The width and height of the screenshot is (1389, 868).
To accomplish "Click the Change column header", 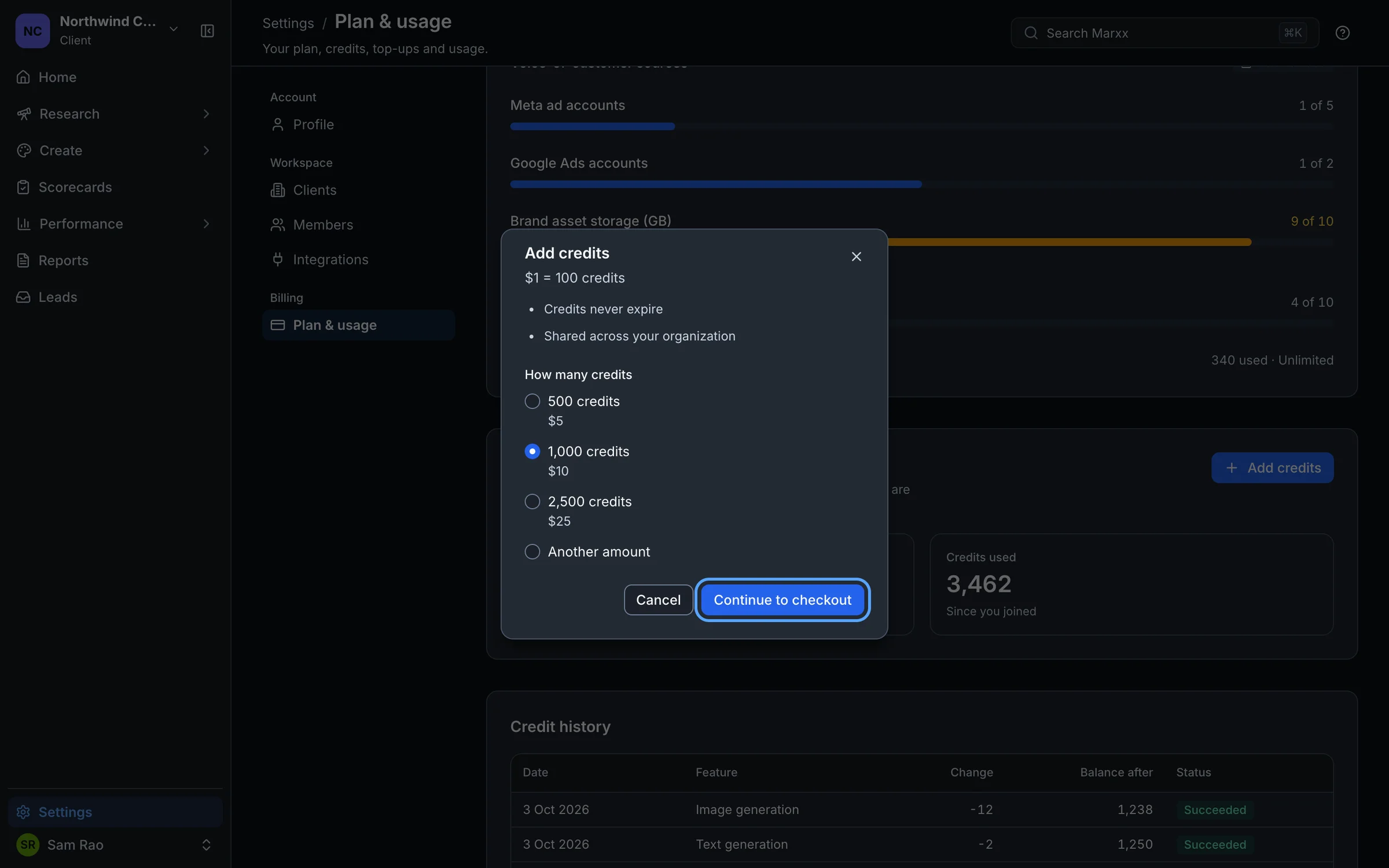I will coord(971,773).
